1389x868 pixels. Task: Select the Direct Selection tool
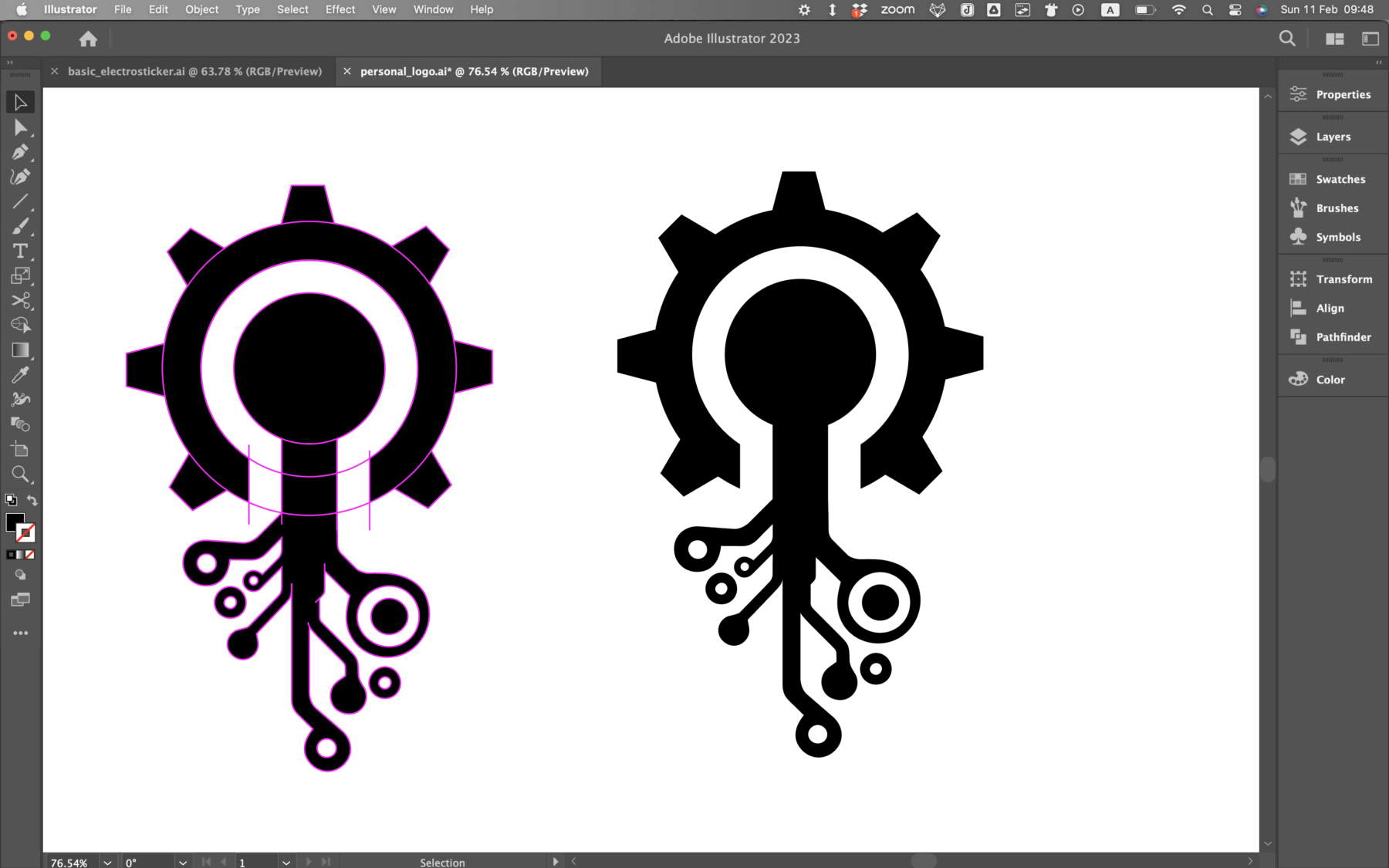[x=20, y=127]
